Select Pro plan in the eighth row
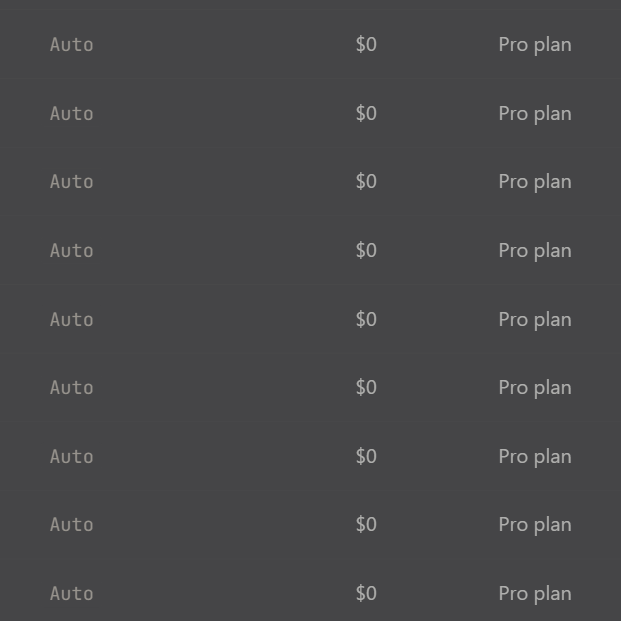This screenshot has width=621, height=621. (535, 525)
